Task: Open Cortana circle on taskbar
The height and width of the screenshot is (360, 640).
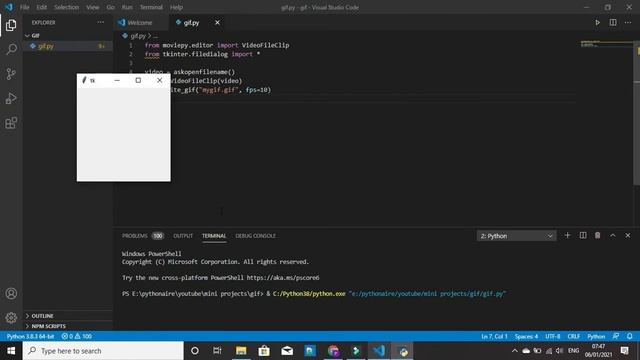Action: click(x=195, y=351)
